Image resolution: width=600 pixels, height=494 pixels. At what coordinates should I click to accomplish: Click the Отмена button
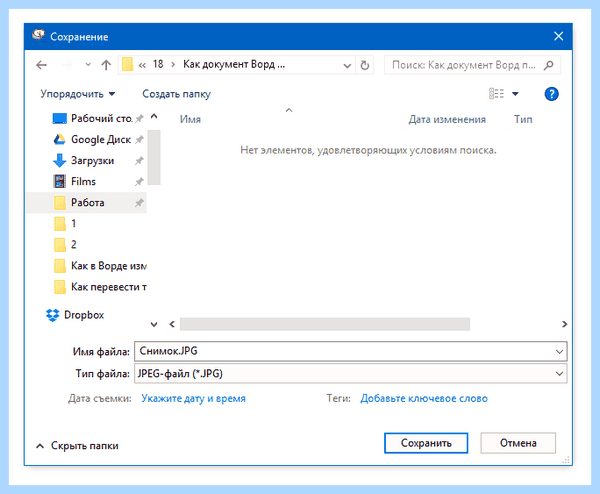pos(518,443)
